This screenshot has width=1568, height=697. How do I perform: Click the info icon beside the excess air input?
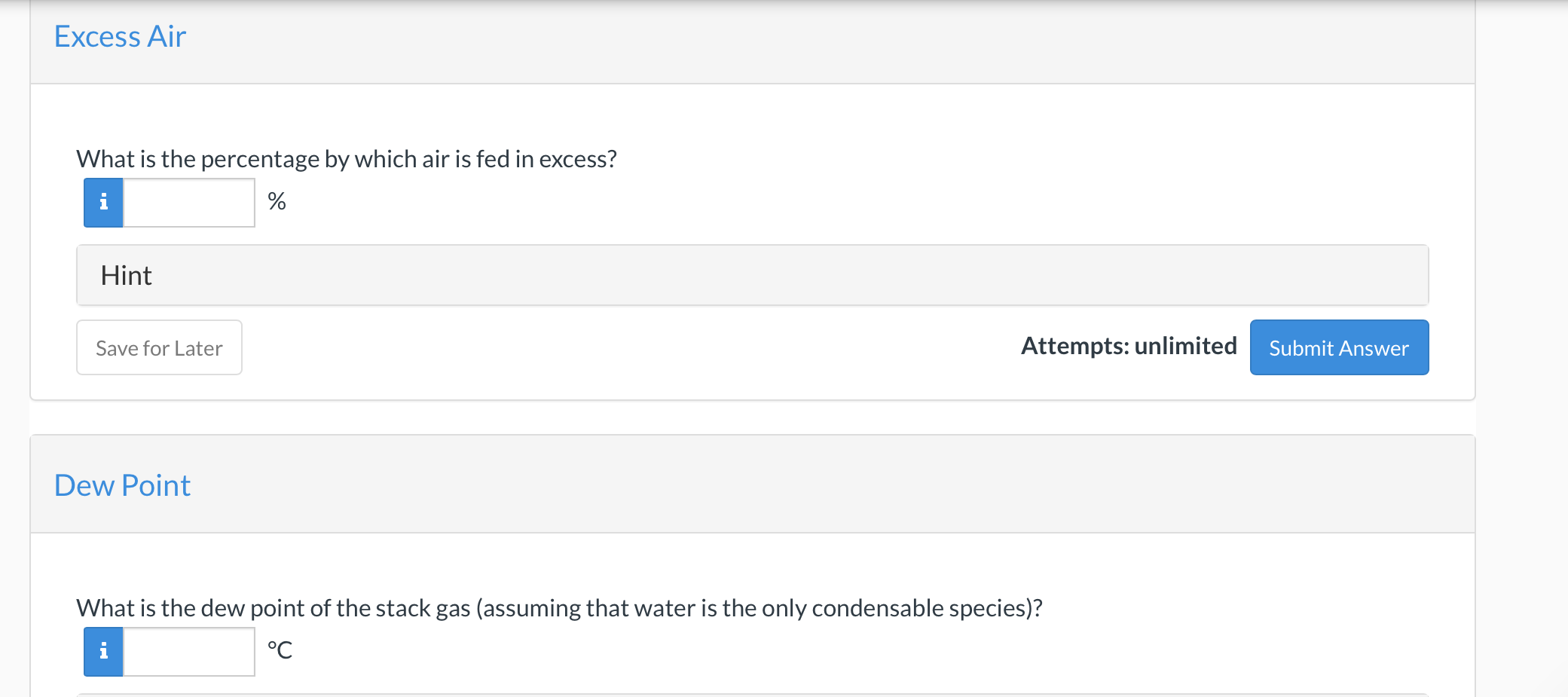[x=103, y=203]
